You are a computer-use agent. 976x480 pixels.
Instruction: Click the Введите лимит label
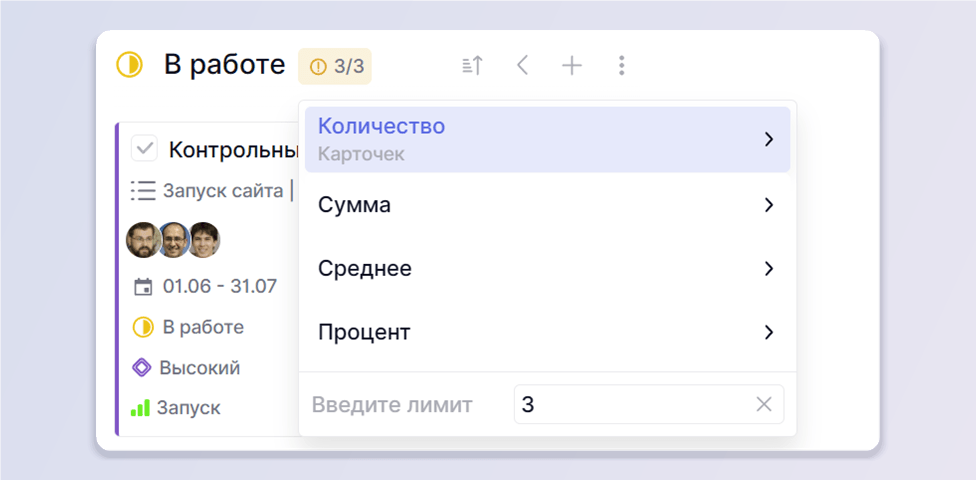click(x=392, y=405)
